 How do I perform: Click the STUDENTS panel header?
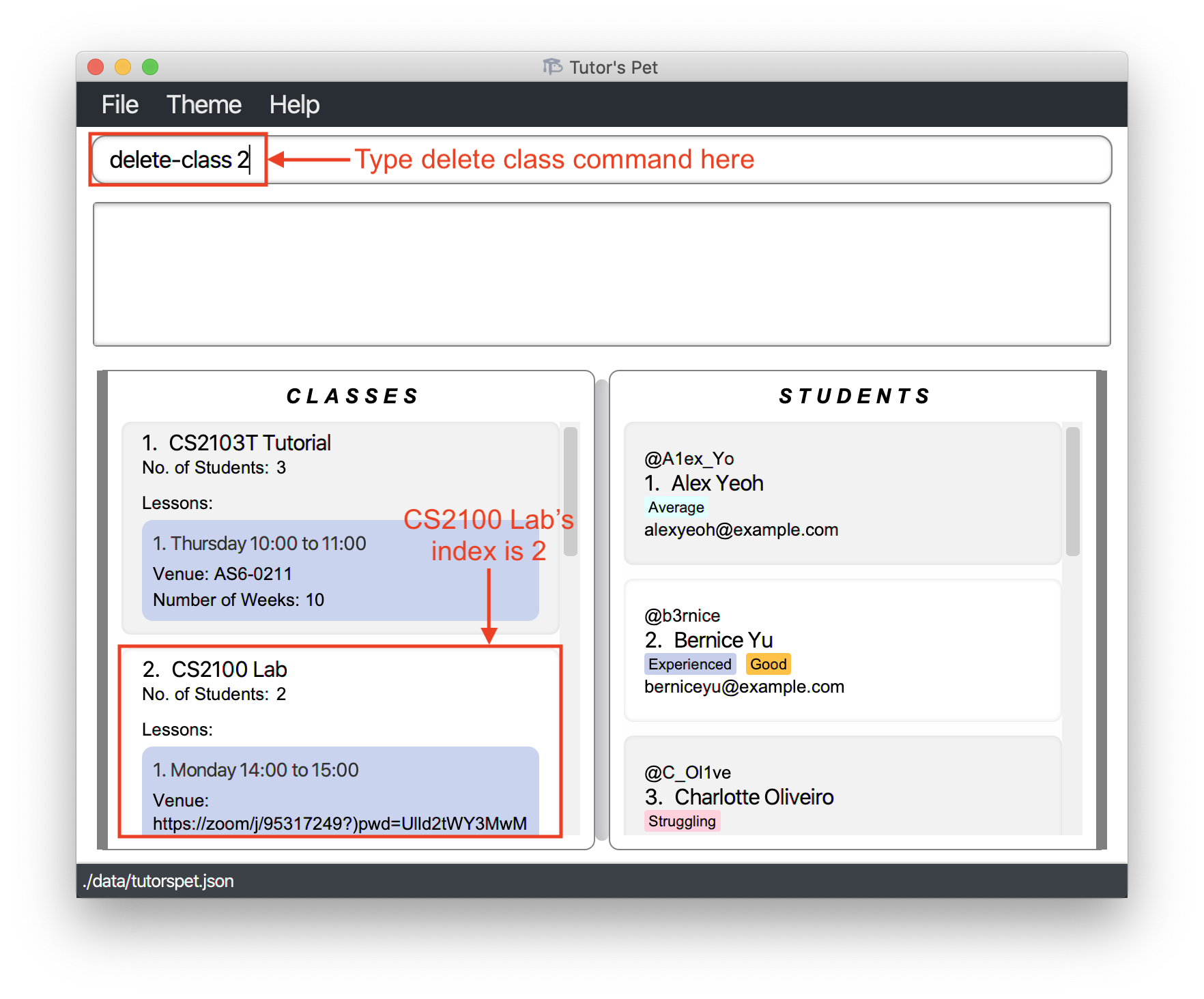[855, 396]
